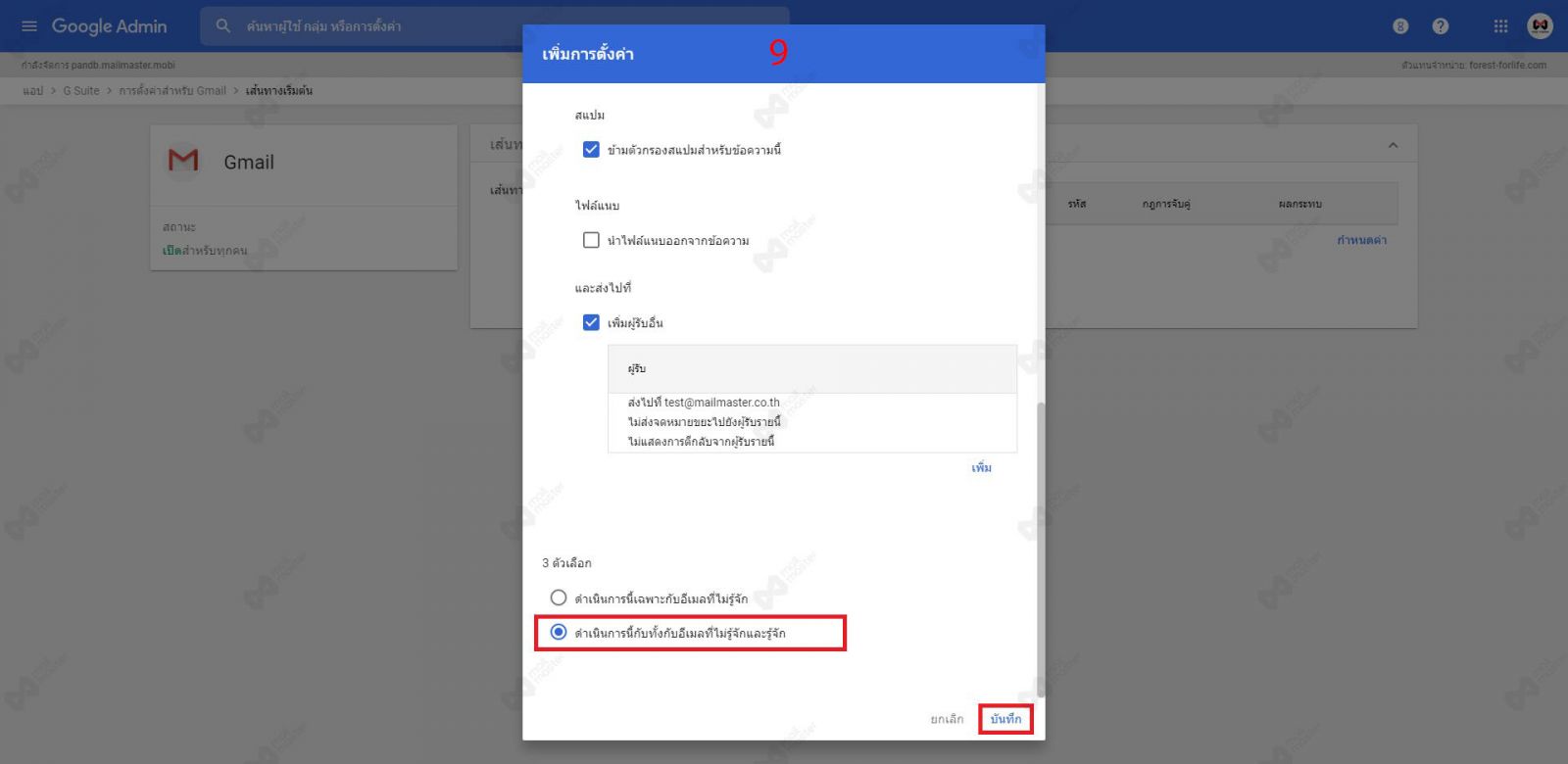Click the ยกเลิก (Cancel) button
1568x764 pixels.
tap(947, 719)
